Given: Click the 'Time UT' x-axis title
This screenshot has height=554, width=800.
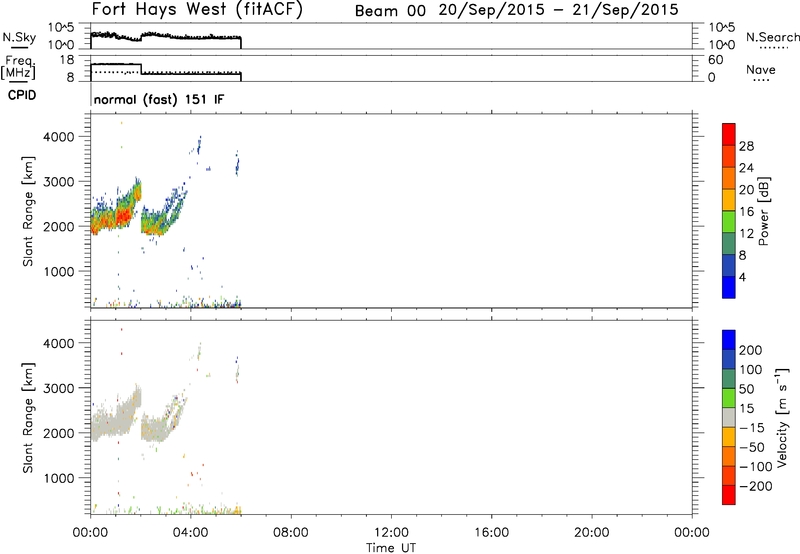Looking at the screenshot, I should pos(391,547).
